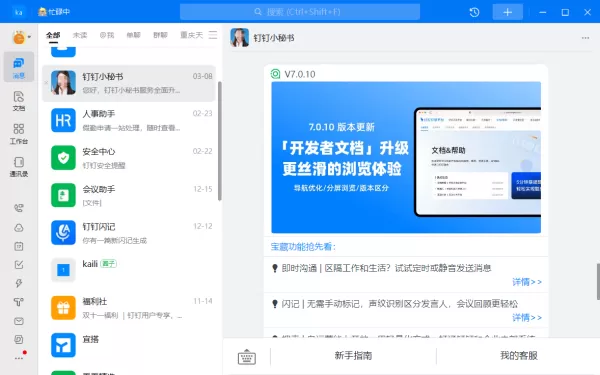This screenshot has height=375, width=600.
Task: Open the phone call icon in sidebar
Action: point(19,208)
